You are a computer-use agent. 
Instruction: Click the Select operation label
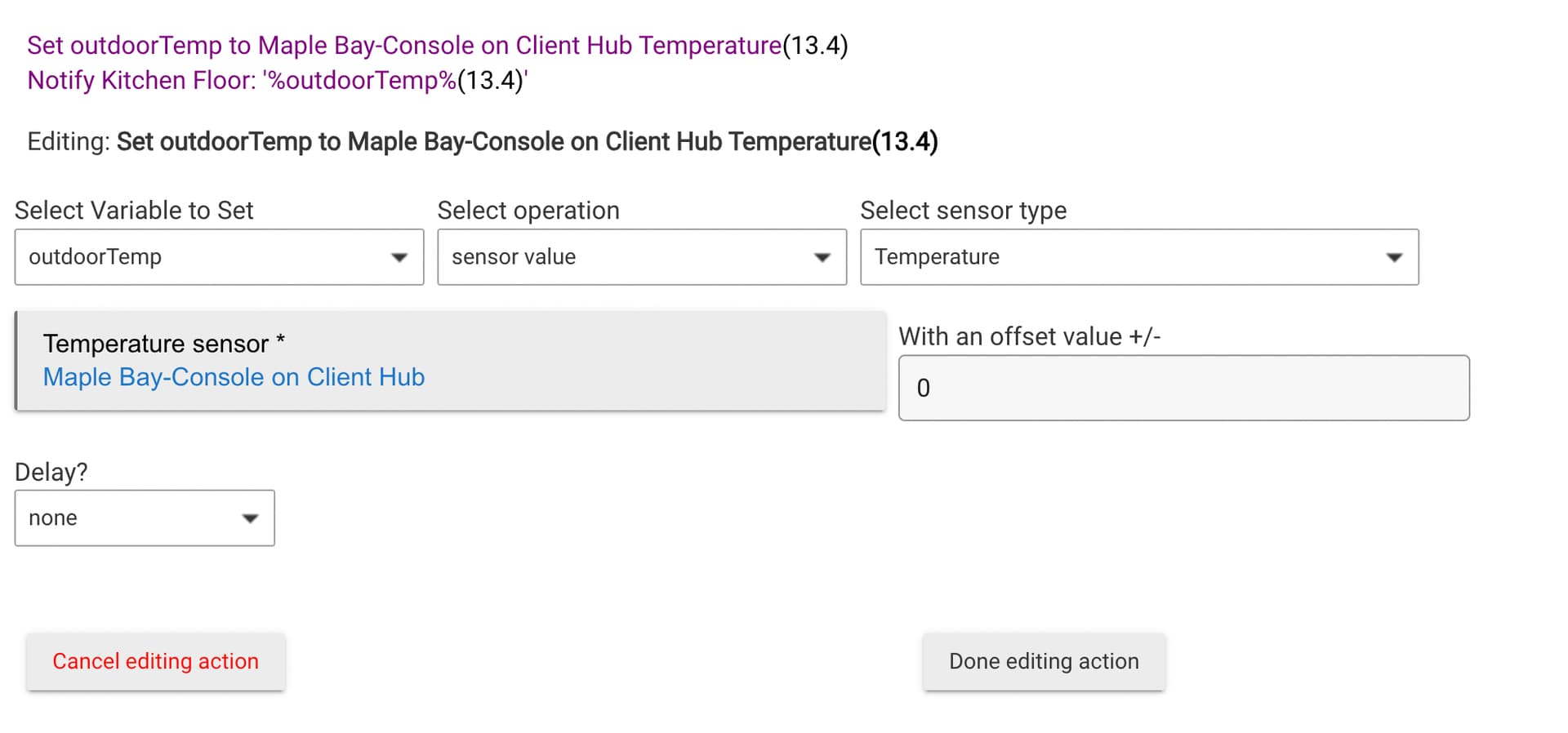(x=528, y=211)
